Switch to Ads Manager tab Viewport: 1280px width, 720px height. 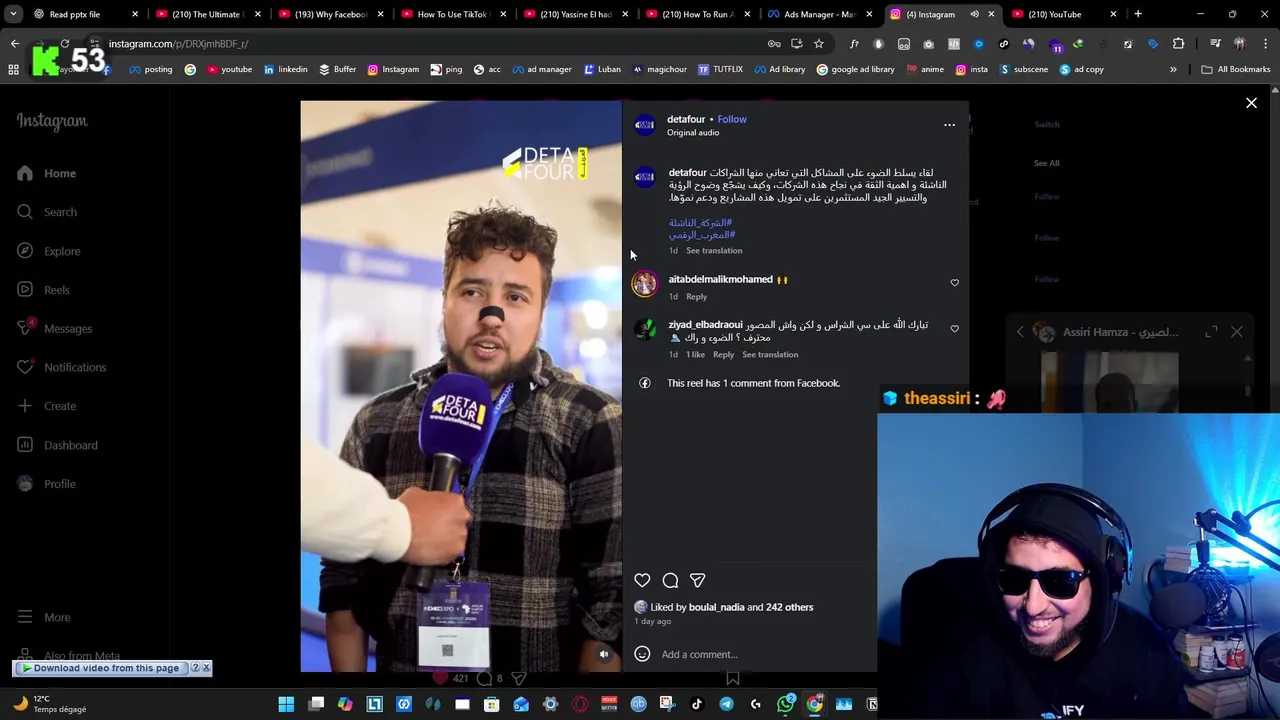pyautogui.click(x=820, y=14)
